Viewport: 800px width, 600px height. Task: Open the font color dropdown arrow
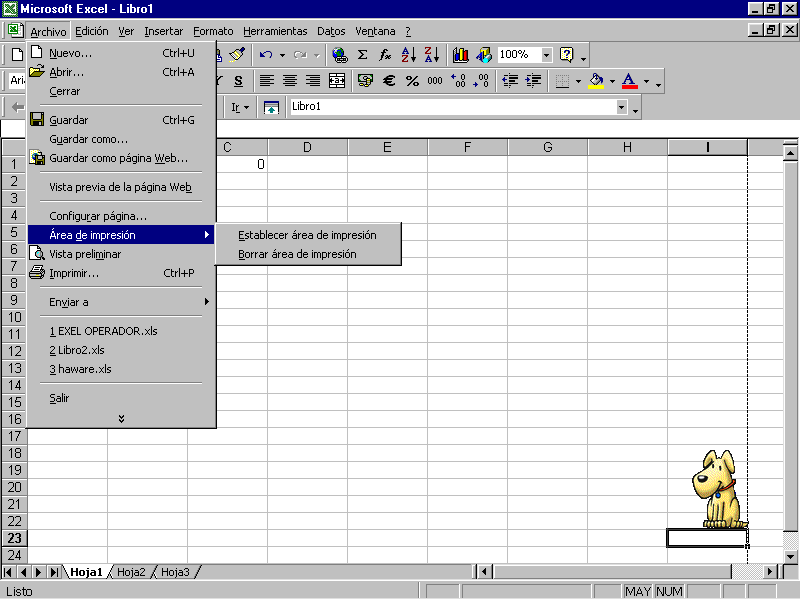[x=646, y=80]
